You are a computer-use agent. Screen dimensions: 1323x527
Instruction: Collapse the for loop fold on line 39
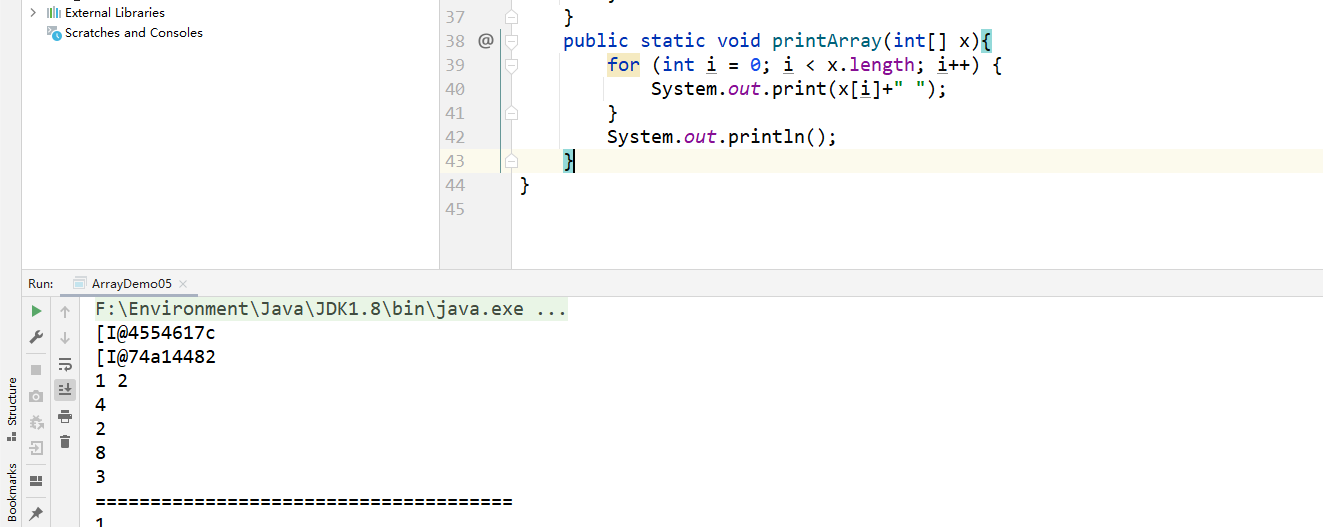click(x=511, y=65)
